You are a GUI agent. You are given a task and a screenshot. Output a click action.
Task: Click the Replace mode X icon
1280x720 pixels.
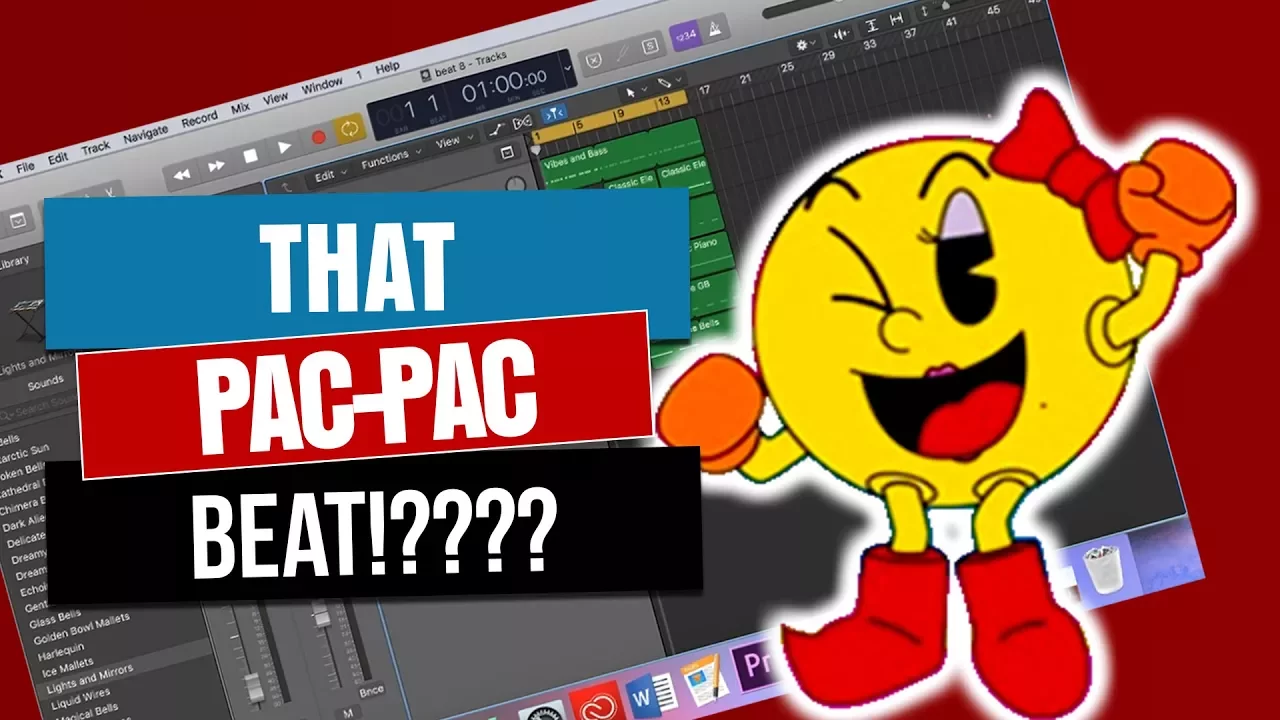click(593, 62)
